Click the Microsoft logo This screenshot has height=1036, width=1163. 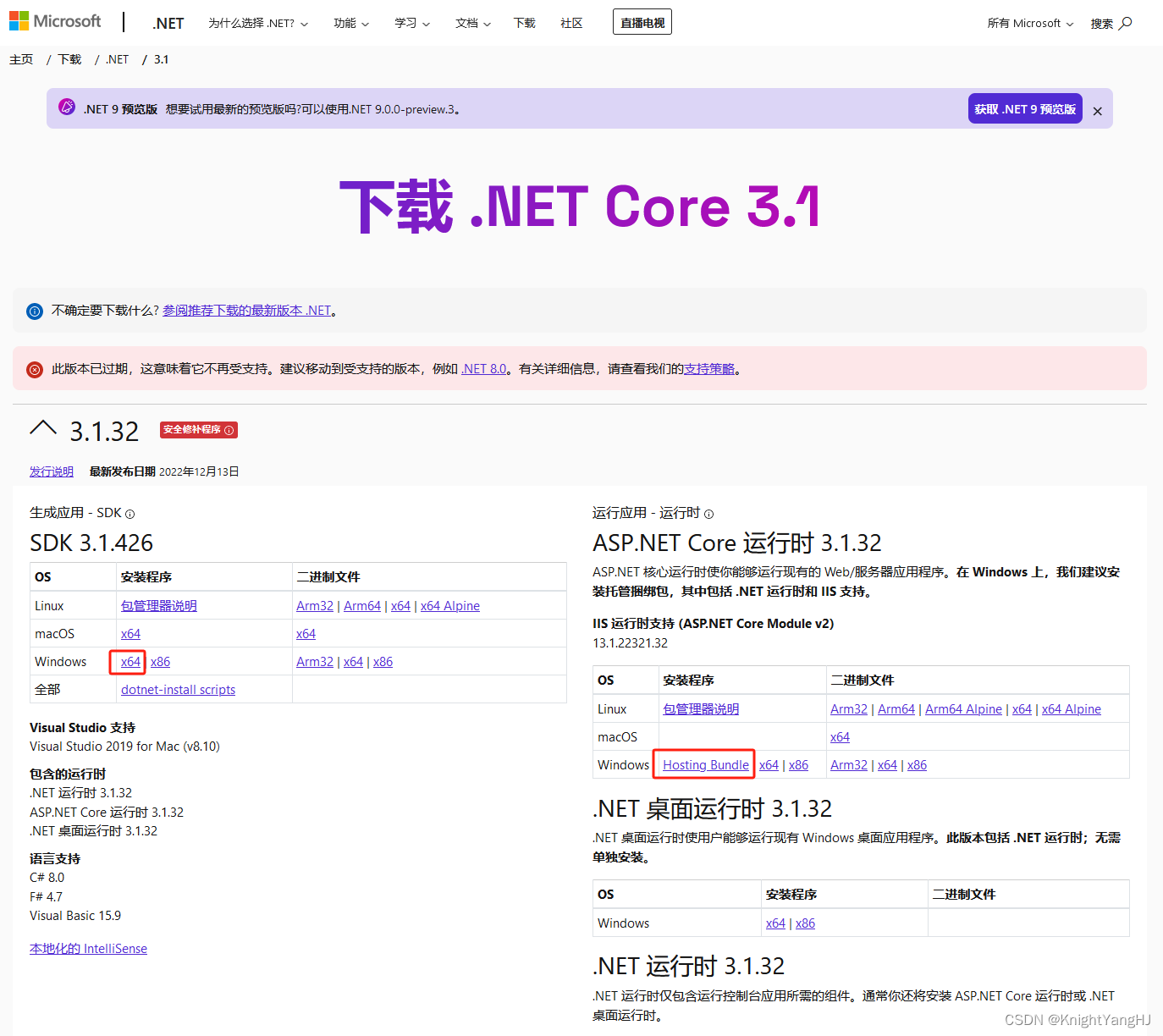[x=55, y=21]
